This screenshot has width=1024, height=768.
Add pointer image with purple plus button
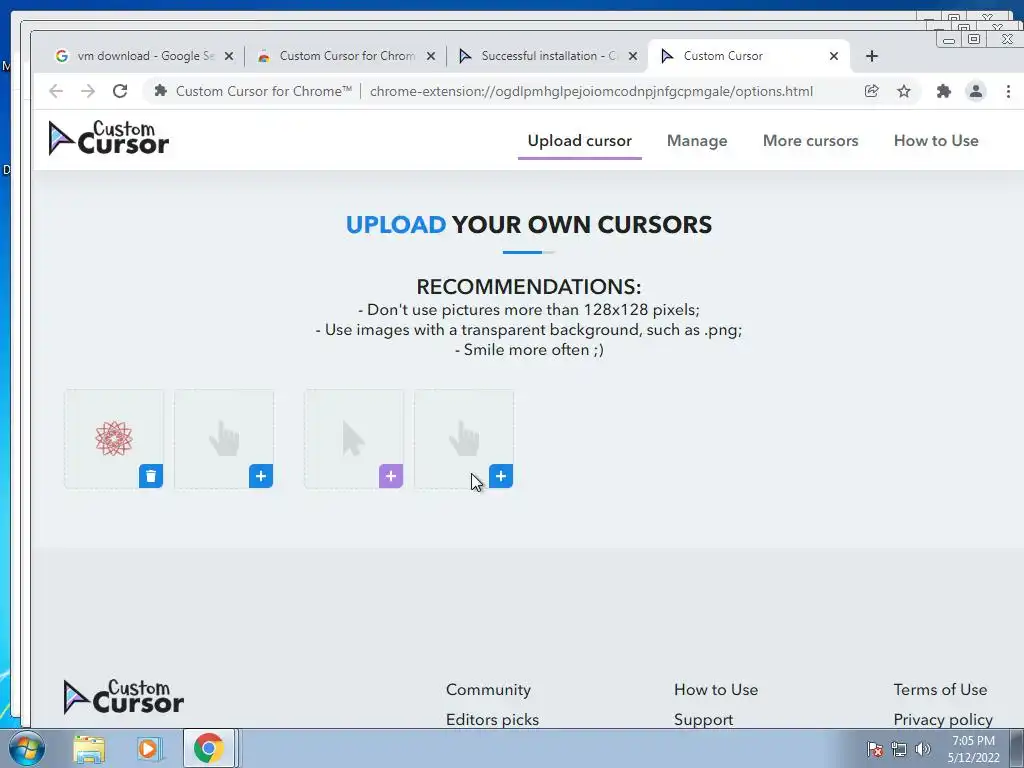coord(391,476)
